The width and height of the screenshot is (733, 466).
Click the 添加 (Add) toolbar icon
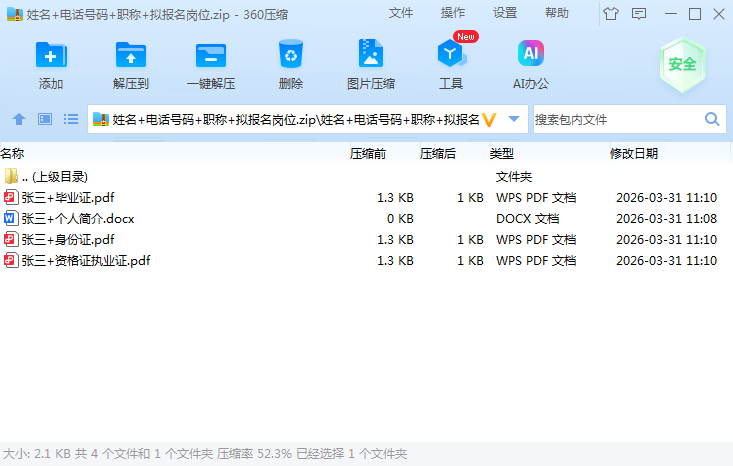(x=51, y=55)
